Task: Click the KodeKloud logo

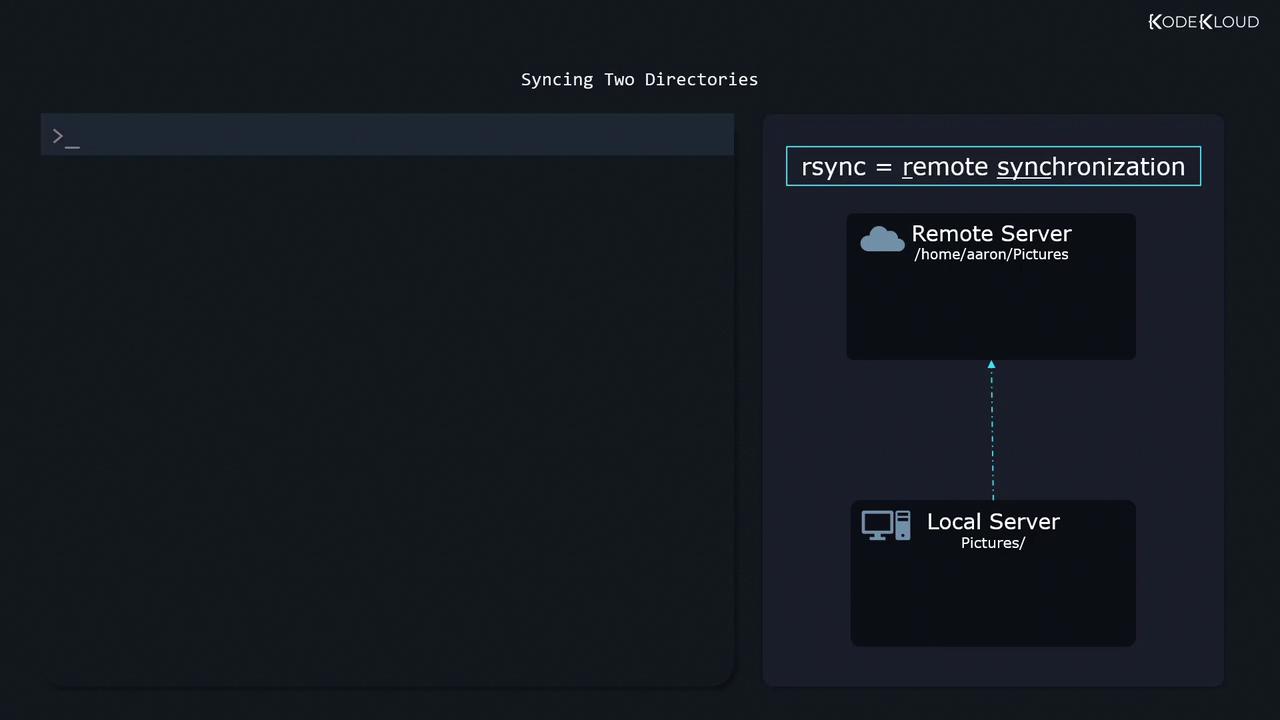Action: tap(1203, 22)
